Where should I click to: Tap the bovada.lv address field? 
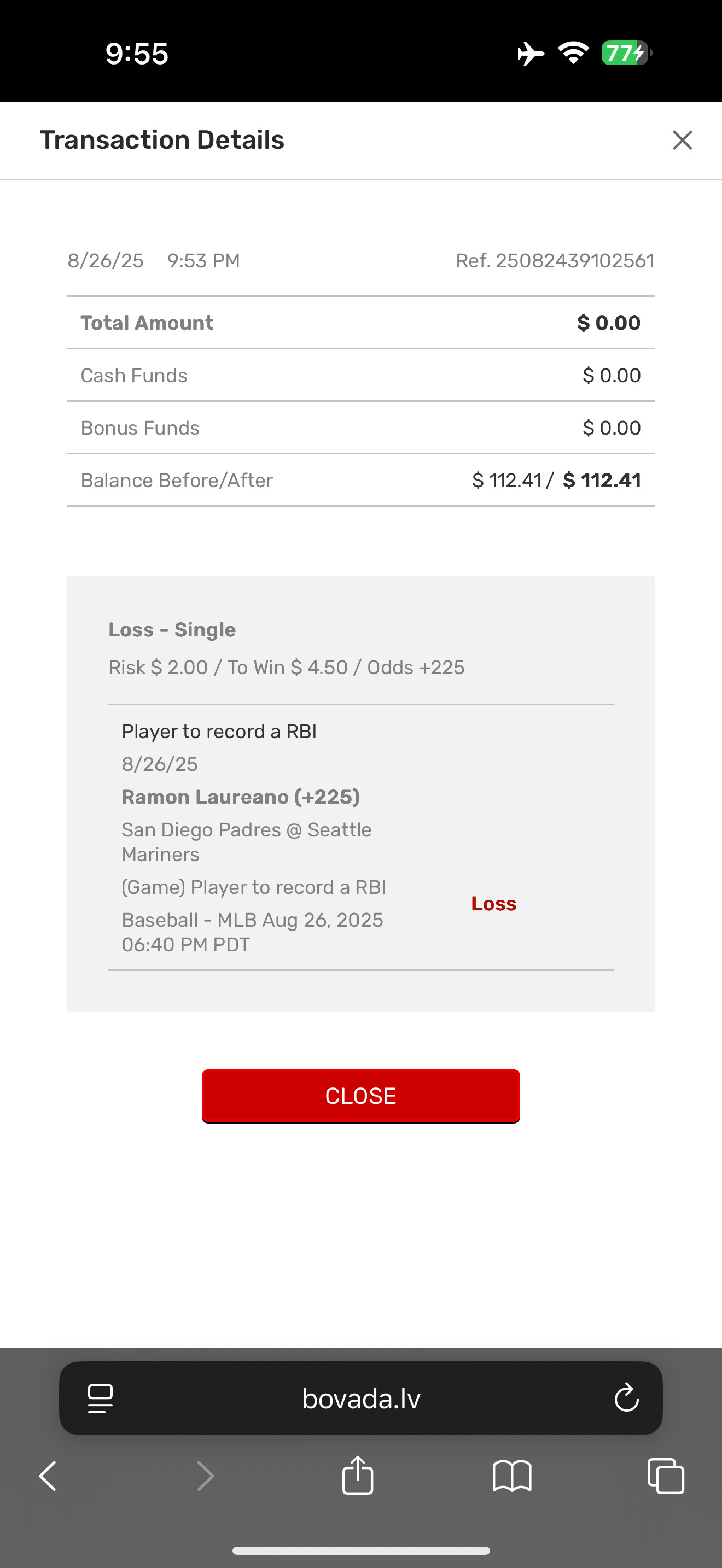click(x=361, y=1398)
